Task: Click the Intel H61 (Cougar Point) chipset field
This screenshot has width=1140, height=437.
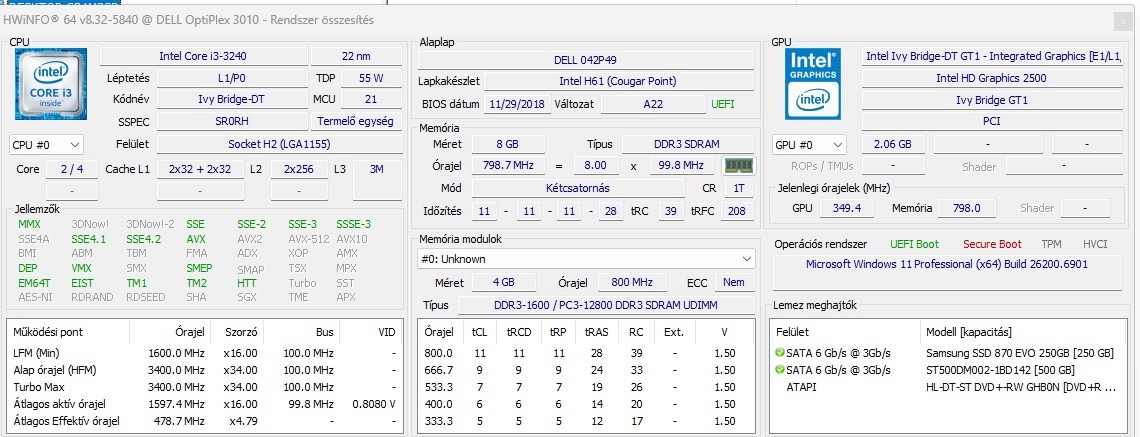Action: pyautogui.click(x=618, y=81)
